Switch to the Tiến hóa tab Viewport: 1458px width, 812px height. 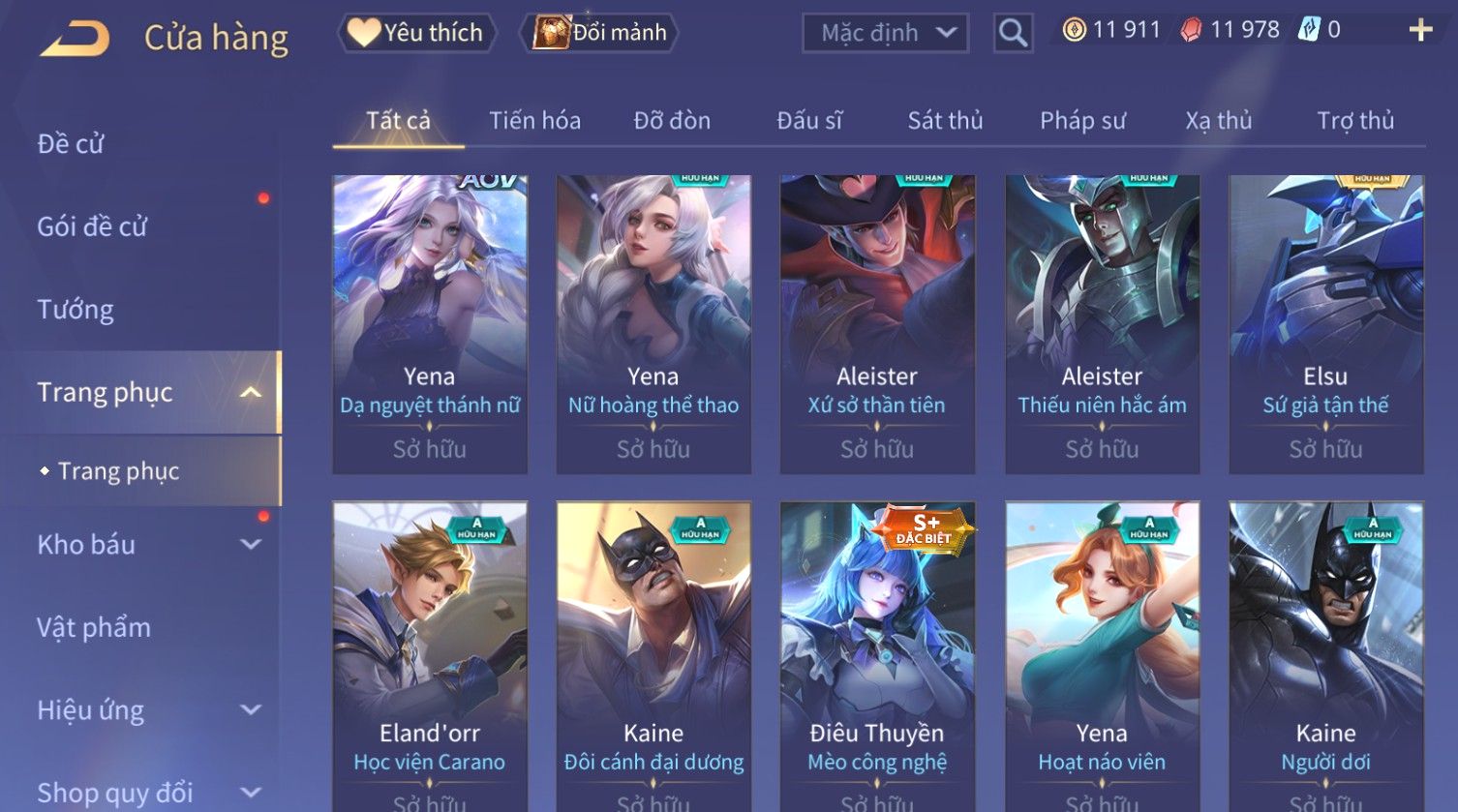point(534,121)
